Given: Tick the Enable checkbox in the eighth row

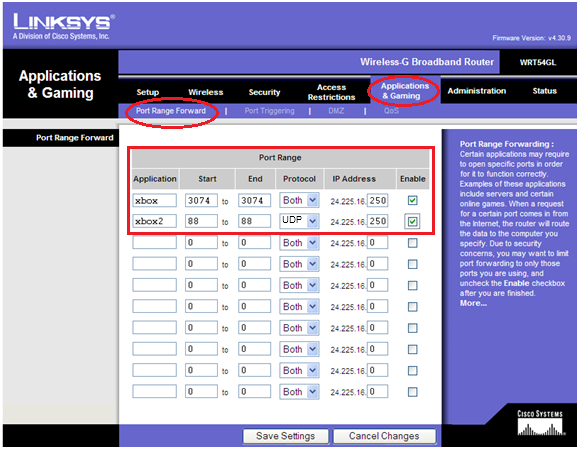Looking at the screenshot, I should click(412, 349).
